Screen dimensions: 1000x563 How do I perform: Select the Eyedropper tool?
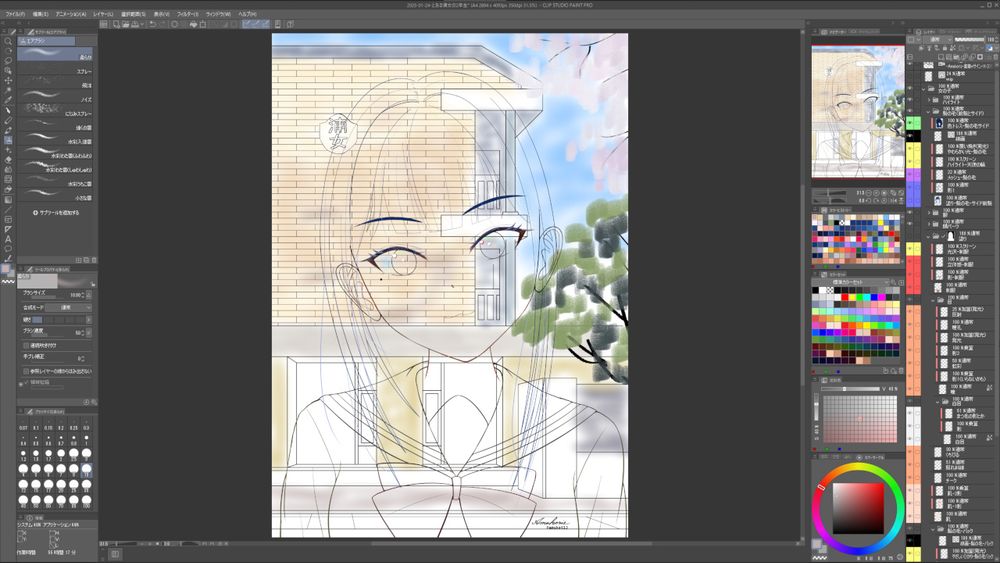pos(8,101)
